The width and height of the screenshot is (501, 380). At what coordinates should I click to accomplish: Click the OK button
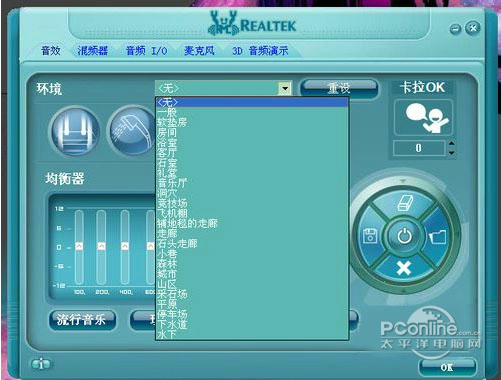click(x=447, y=367)
